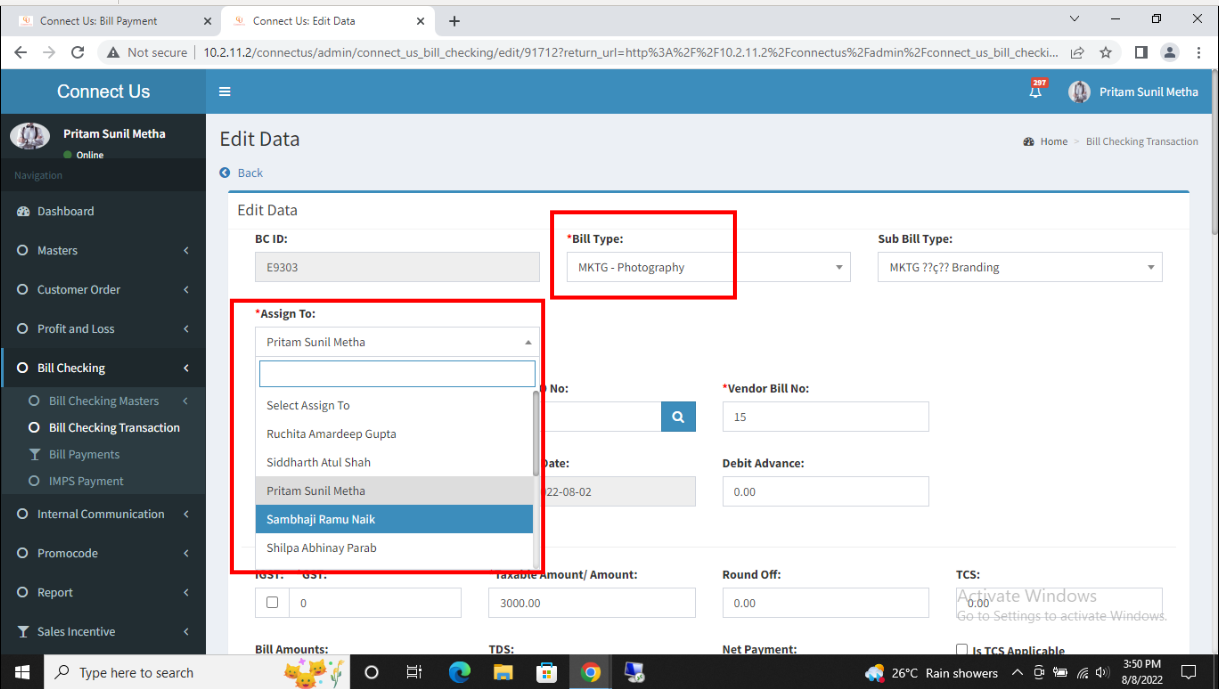The width and height of the screenshot is (1219, 689).
Task: Open Task View from taskbar
Action: coord(414,672)
